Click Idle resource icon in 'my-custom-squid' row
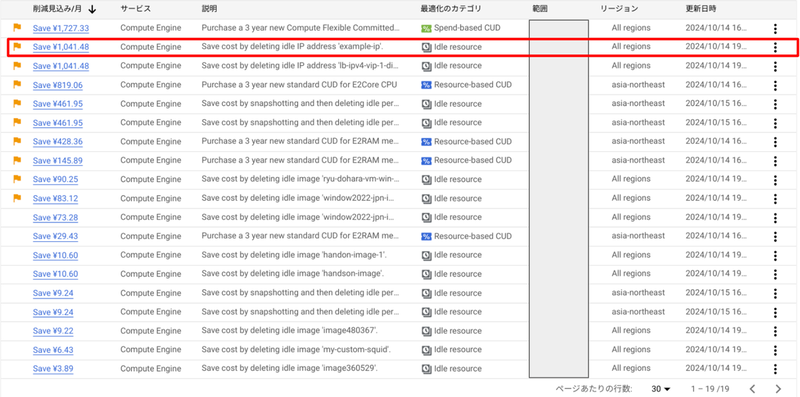Screen dimensions: 800x397 coord(426,350)
